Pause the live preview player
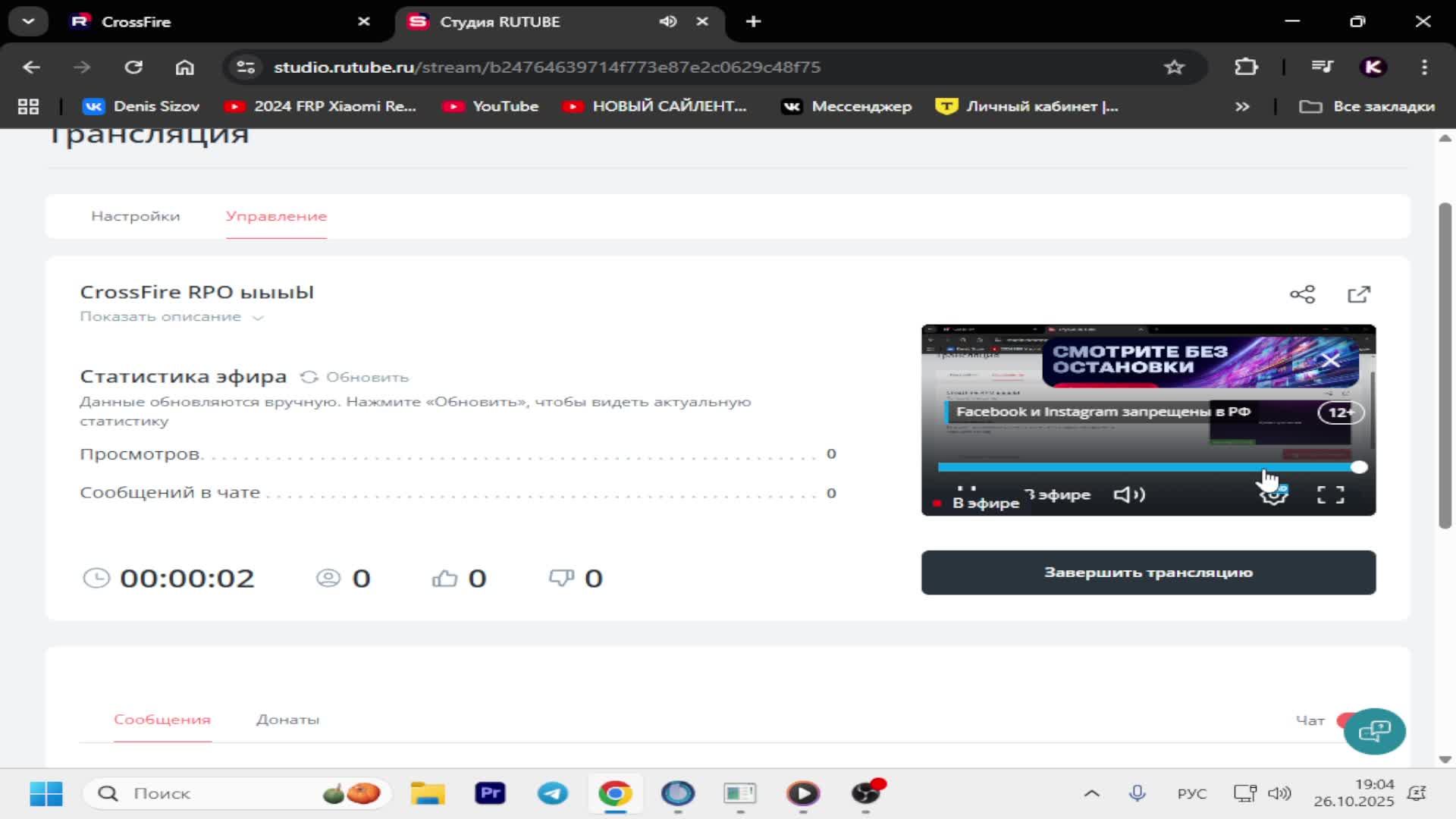Viewport: 1456px width, 819px height. click(966, 491)
